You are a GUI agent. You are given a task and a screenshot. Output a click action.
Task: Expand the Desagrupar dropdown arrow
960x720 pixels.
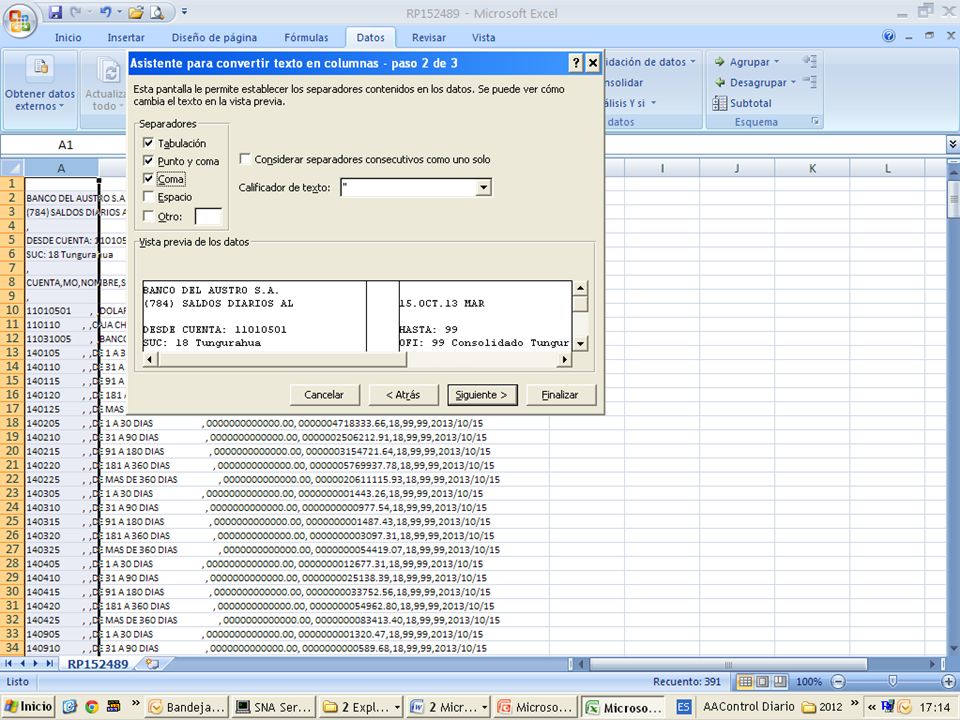tap(793, 82)
